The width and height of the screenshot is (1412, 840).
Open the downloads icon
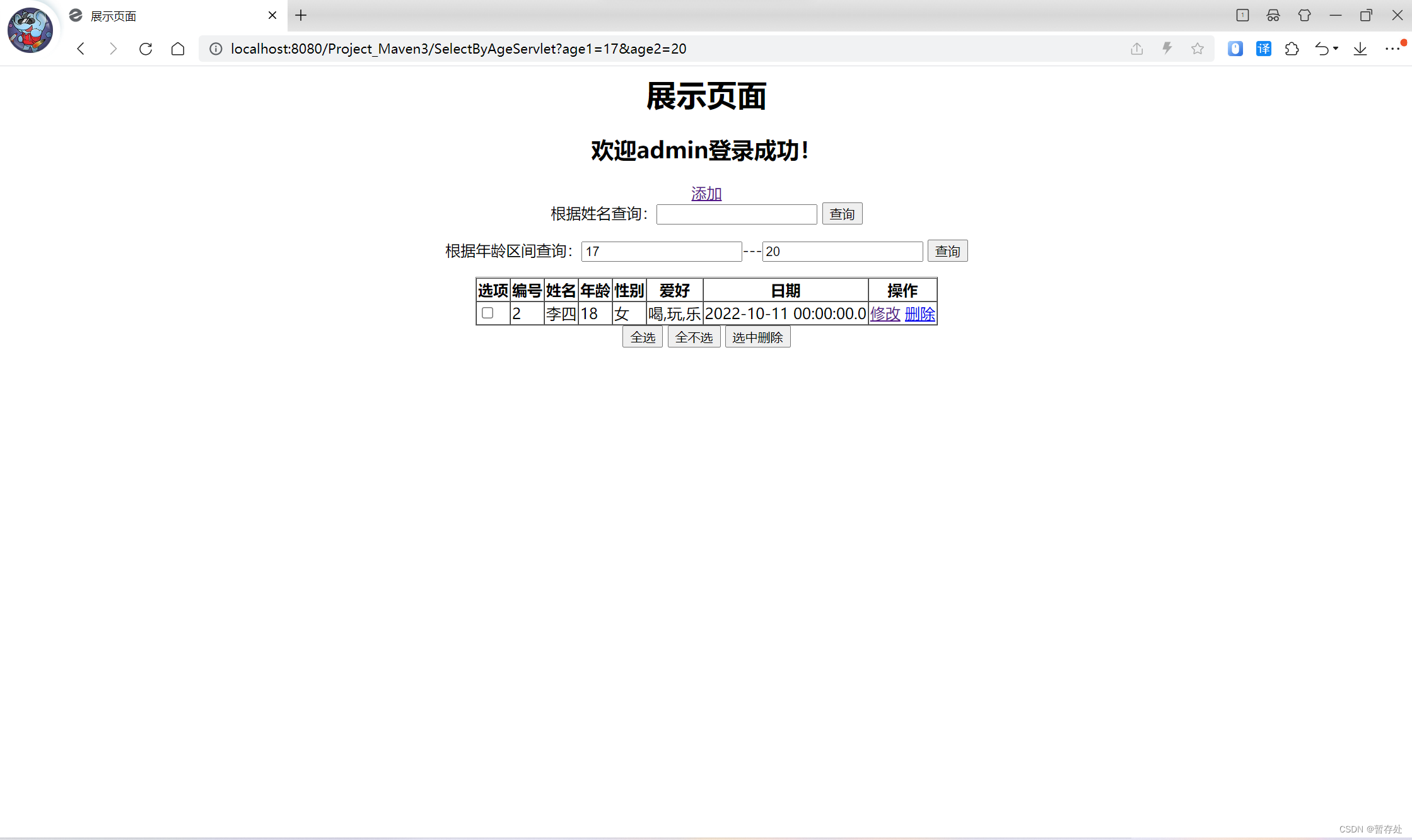tap(1360, 49)
